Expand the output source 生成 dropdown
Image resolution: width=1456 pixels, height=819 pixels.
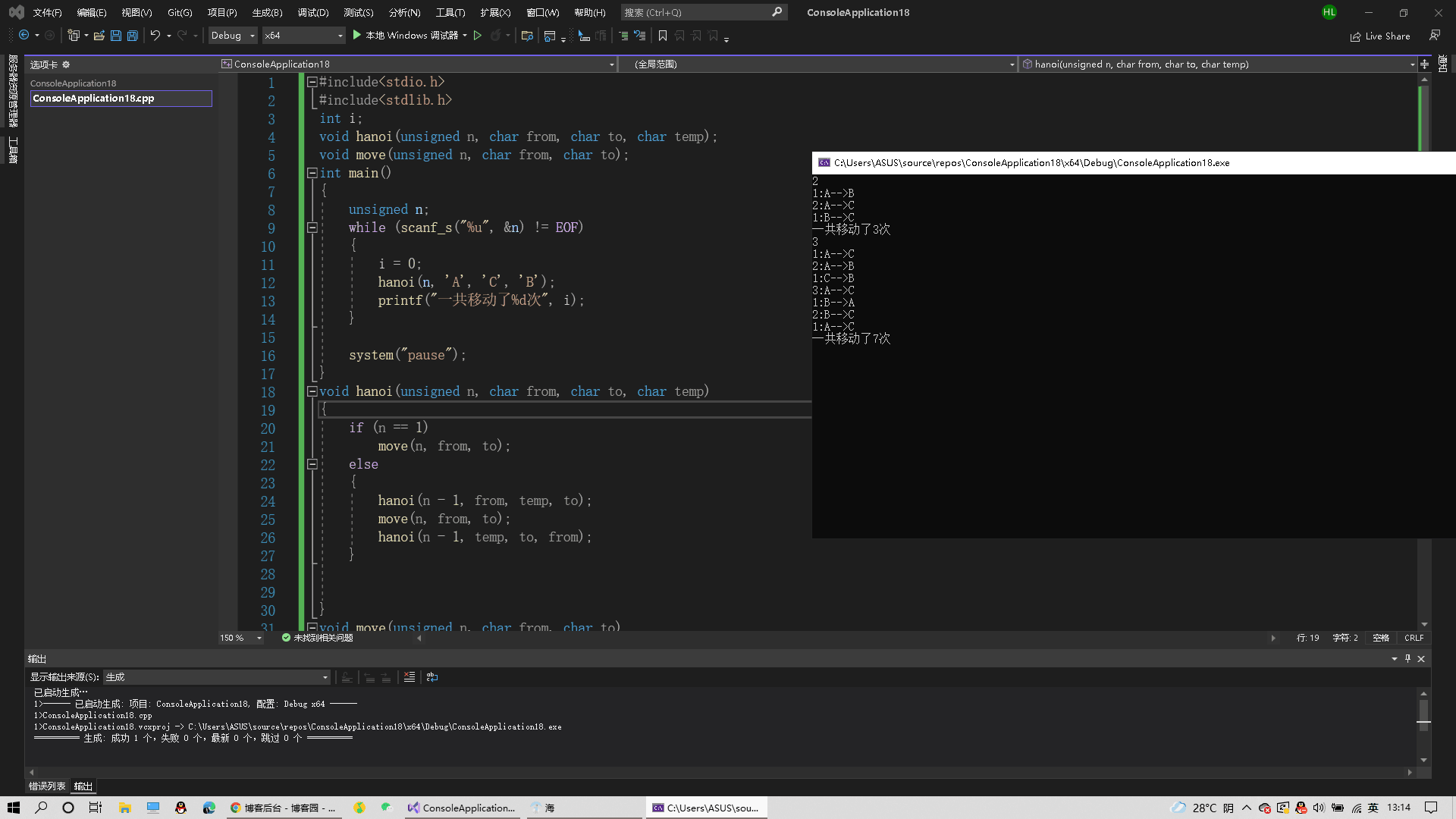click(x=325, y=677)
